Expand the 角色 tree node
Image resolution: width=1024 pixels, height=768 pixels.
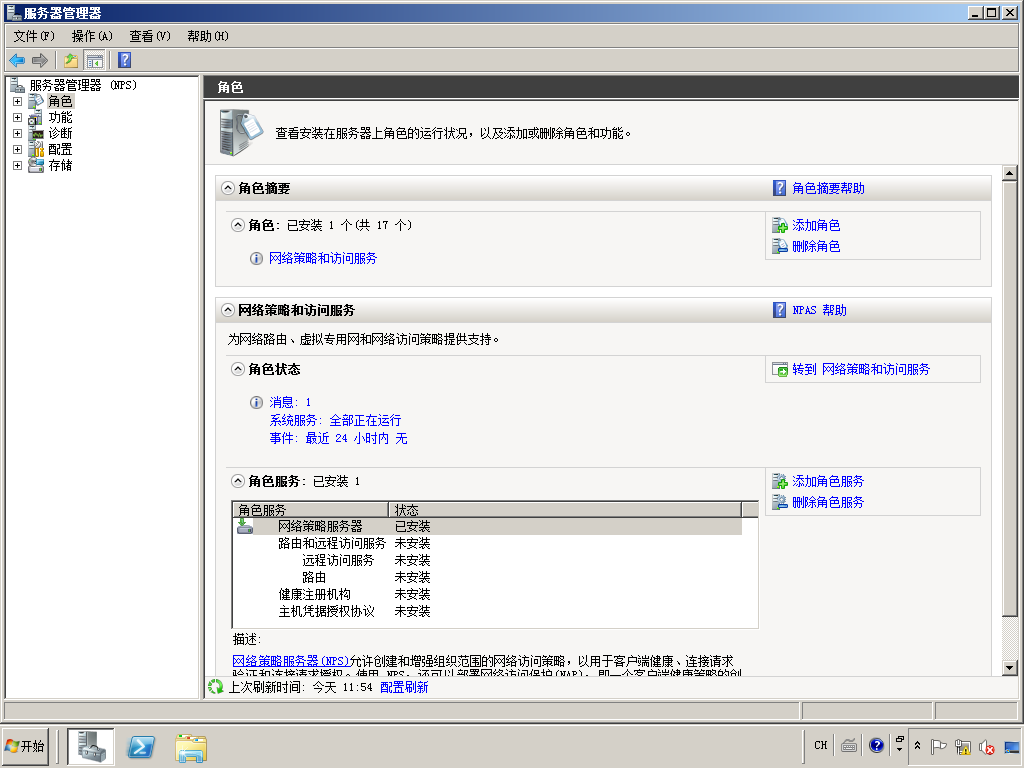[18, 102]
